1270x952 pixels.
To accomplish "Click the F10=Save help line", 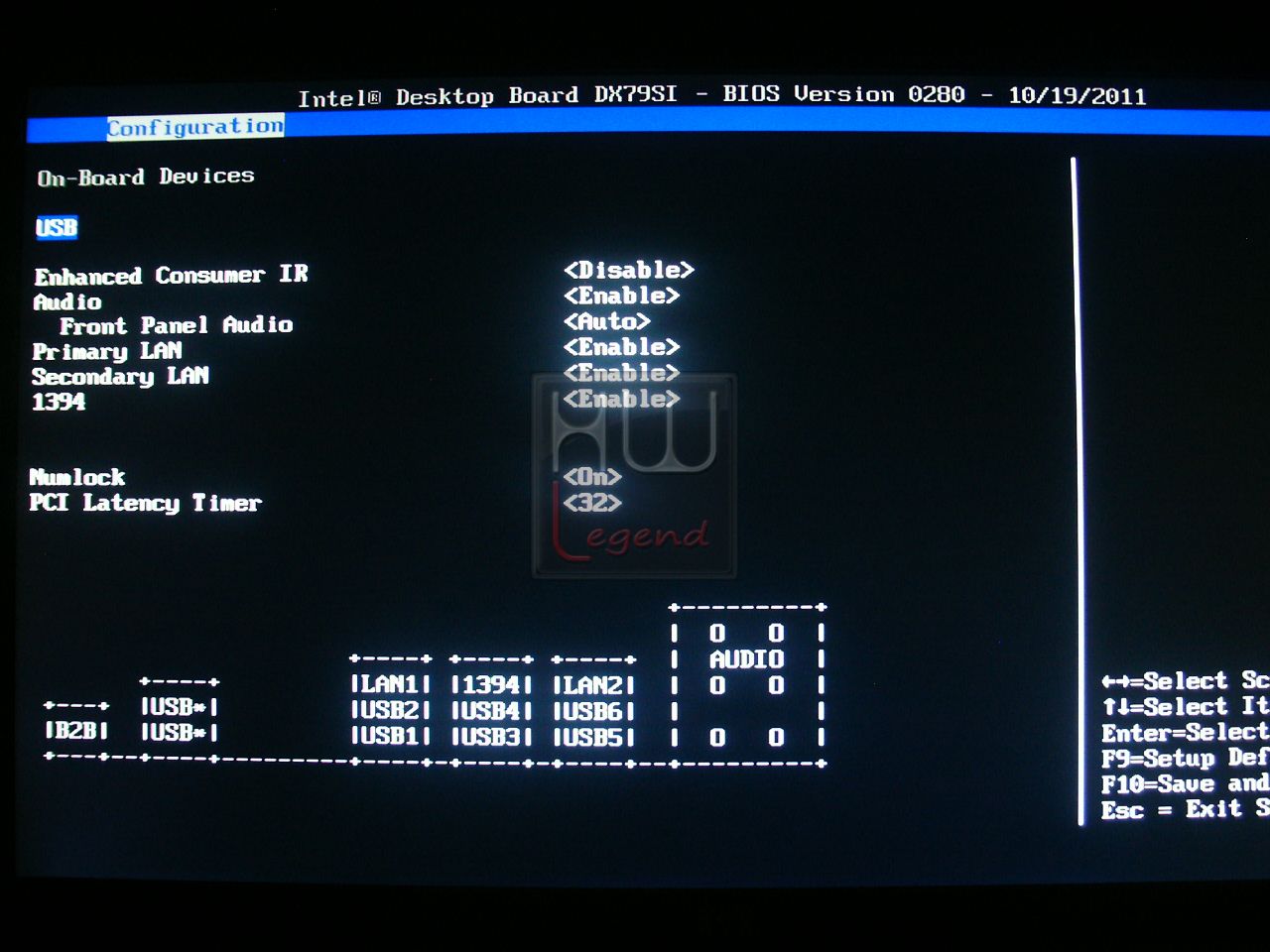I will [x=1185, y=784].
